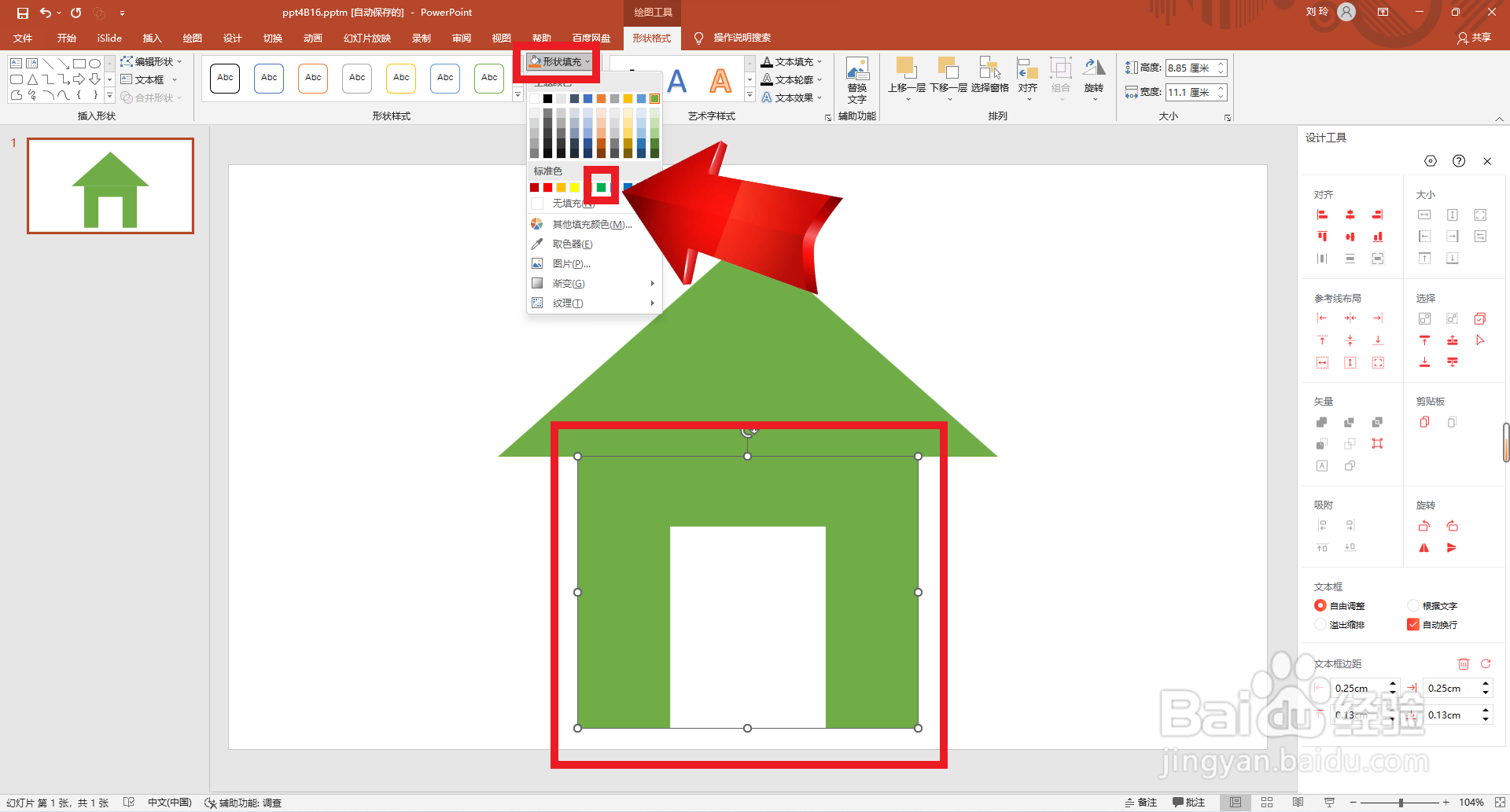Align right in the 对齐 section
This screenshot has height=812, width=1510.
tap(1378, 215)
